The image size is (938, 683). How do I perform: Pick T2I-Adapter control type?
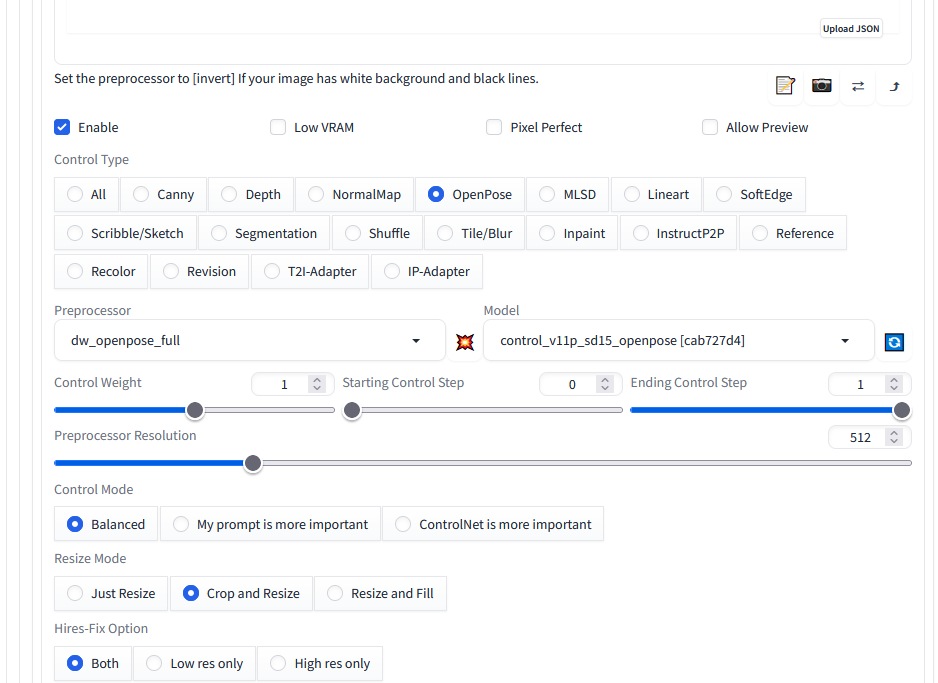click(x=310, y=272)
